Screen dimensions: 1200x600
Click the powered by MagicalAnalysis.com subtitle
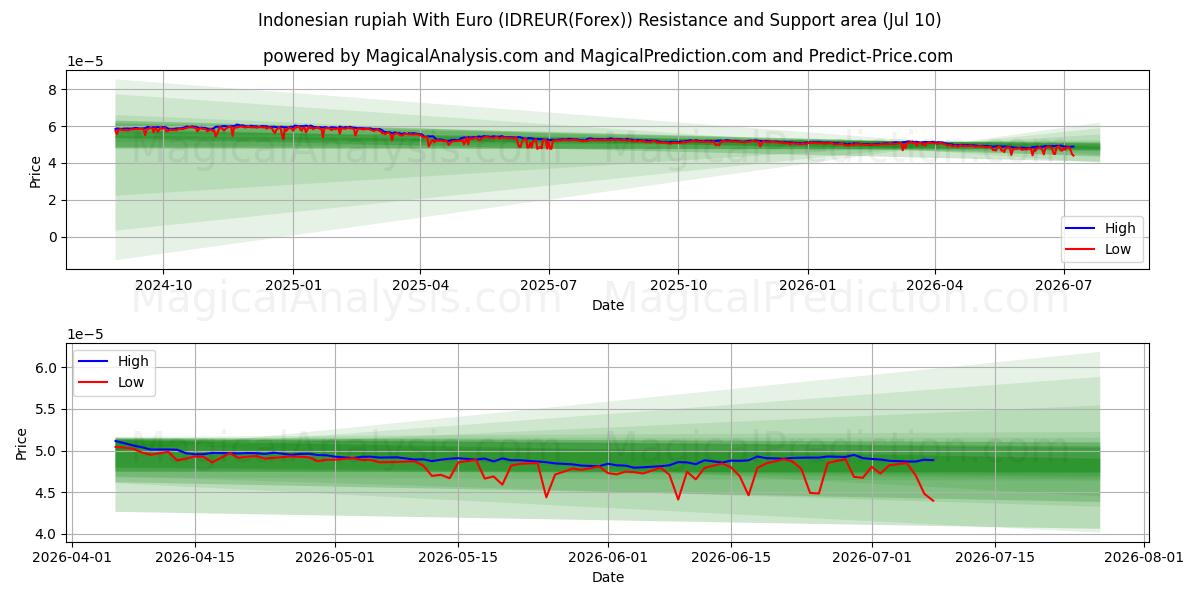[x=608, y=56]
